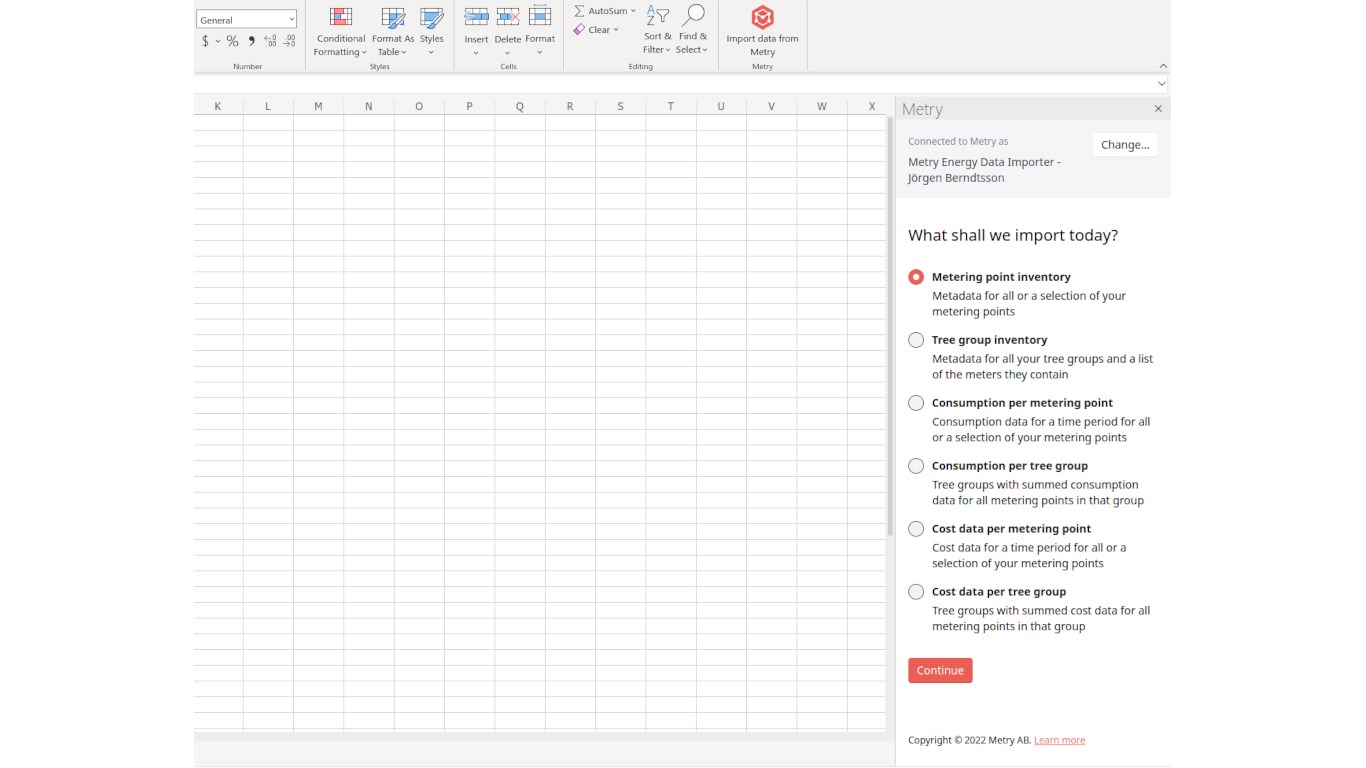1366x768 pixels.
Task: Expand the AutoSum dropdown arrow
Action: [633, 11]
